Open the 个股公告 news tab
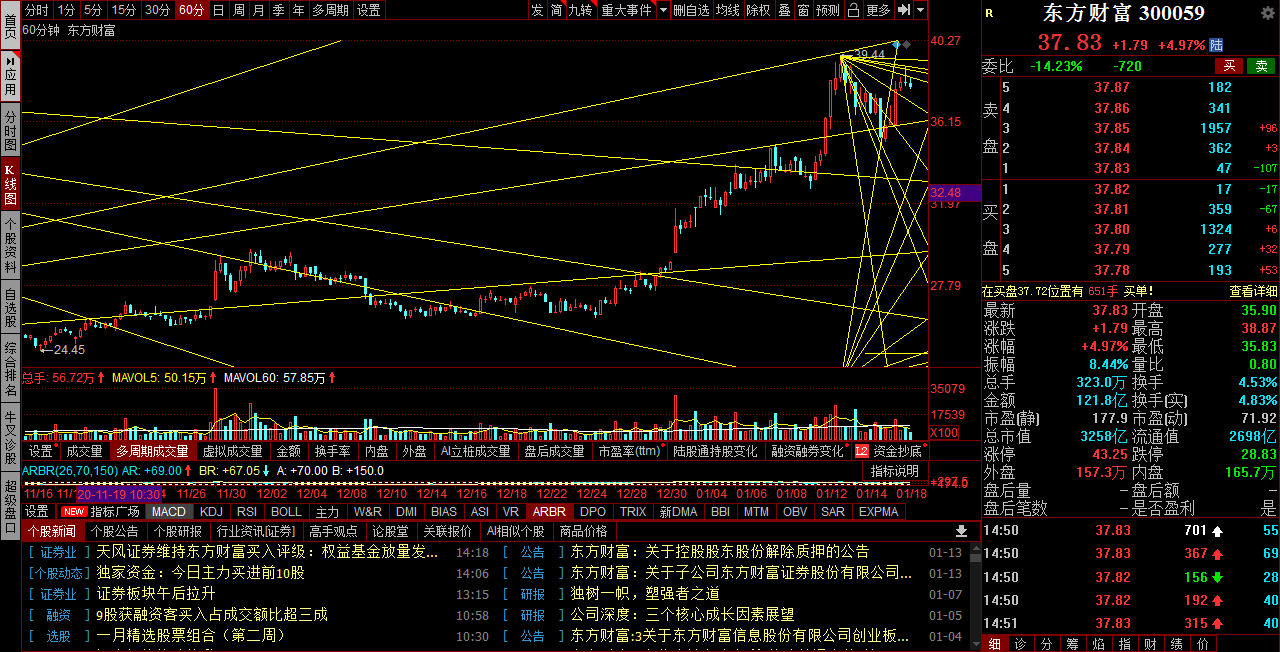1280x652 pixels. [x=114, y=531]
